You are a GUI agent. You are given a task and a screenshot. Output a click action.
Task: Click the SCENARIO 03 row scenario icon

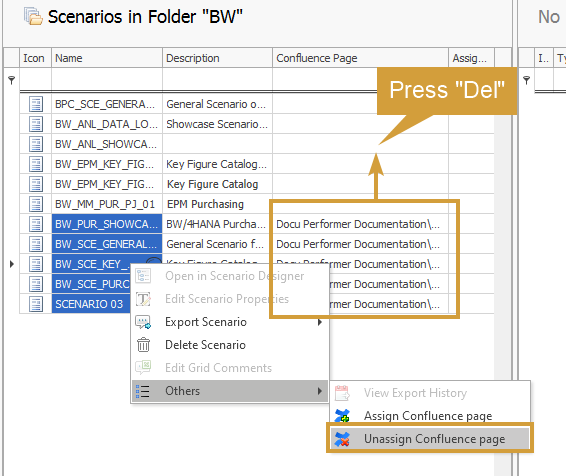pos(36,304)
